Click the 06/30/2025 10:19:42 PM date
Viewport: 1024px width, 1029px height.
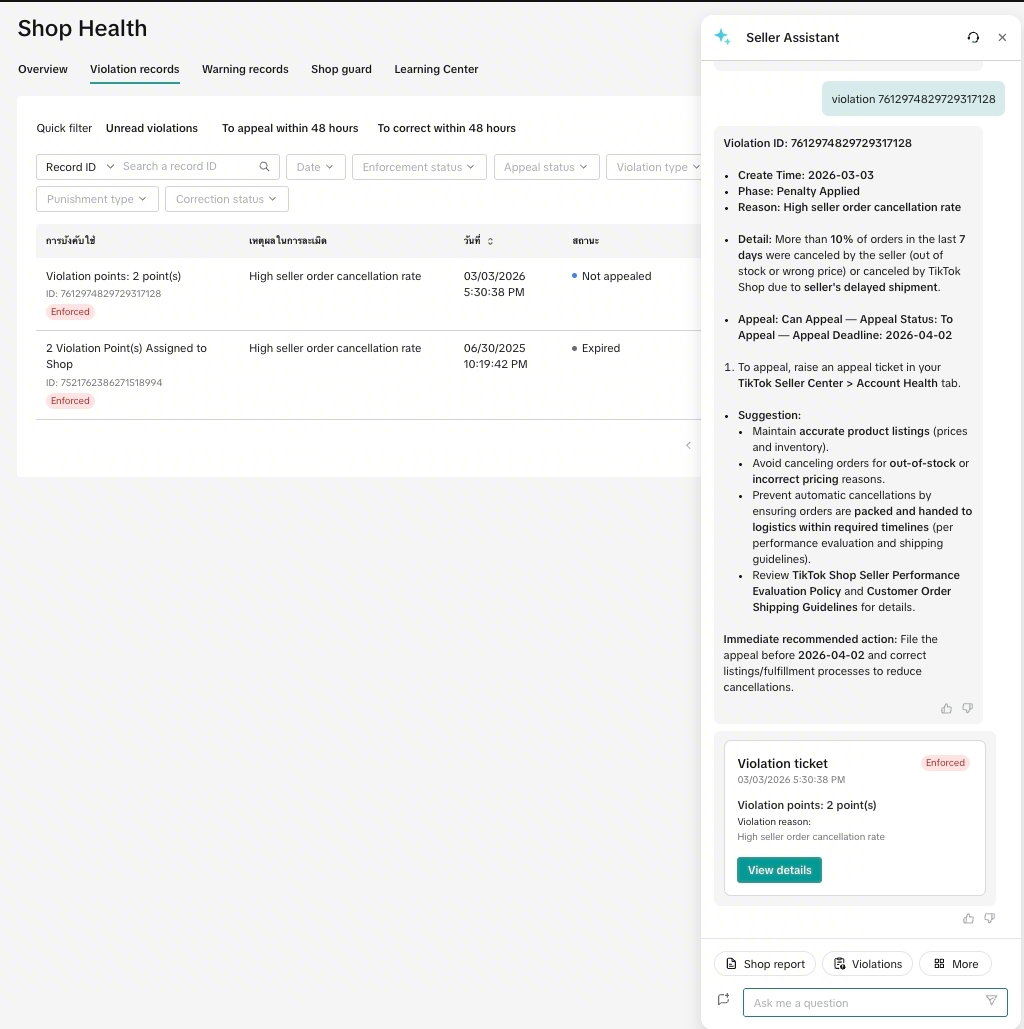point(496,356)
